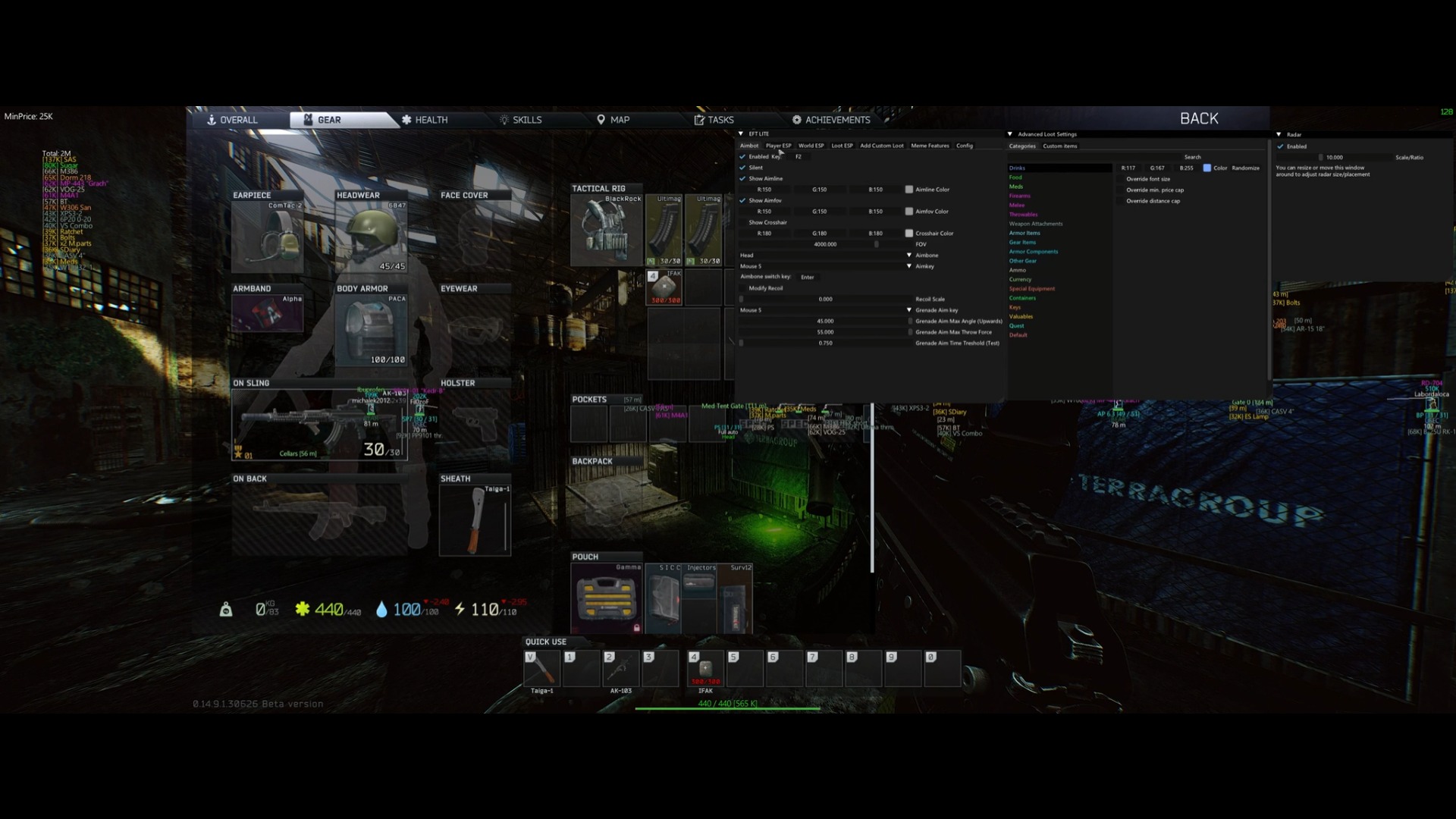Expand the Grenade Aim key dropdown
This screenshot has width=1456, height=819.
[908, 310]
